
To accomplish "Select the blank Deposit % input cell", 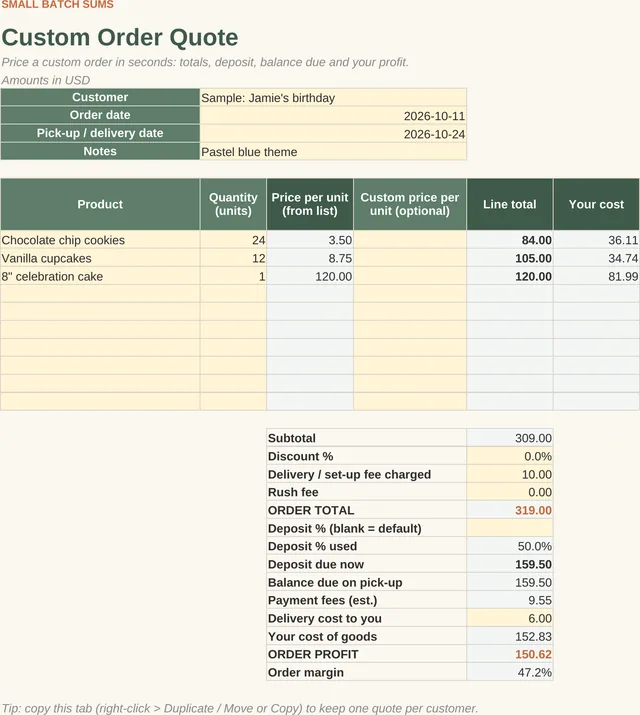I will tap(510, 528).
